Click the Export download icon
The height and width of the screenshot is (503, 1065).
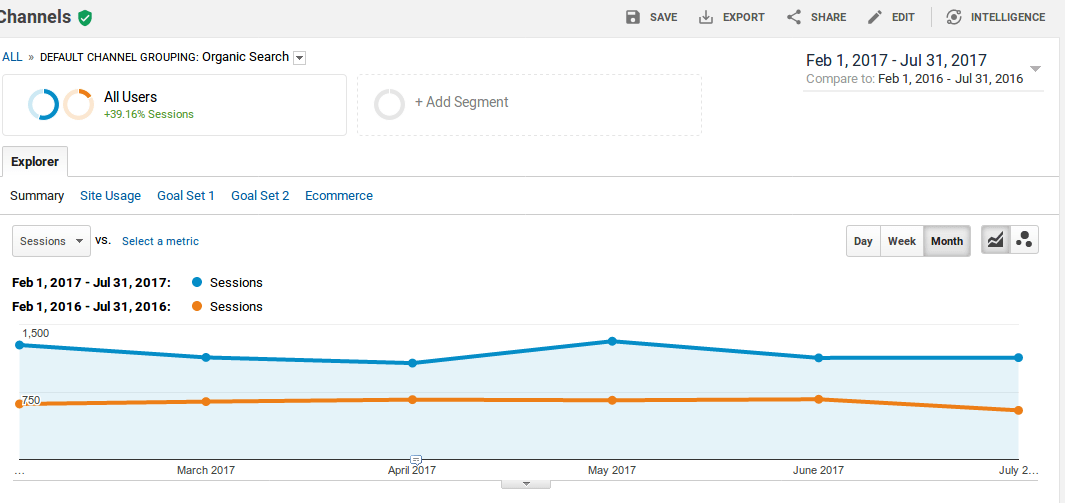click(x=706, y=17)
